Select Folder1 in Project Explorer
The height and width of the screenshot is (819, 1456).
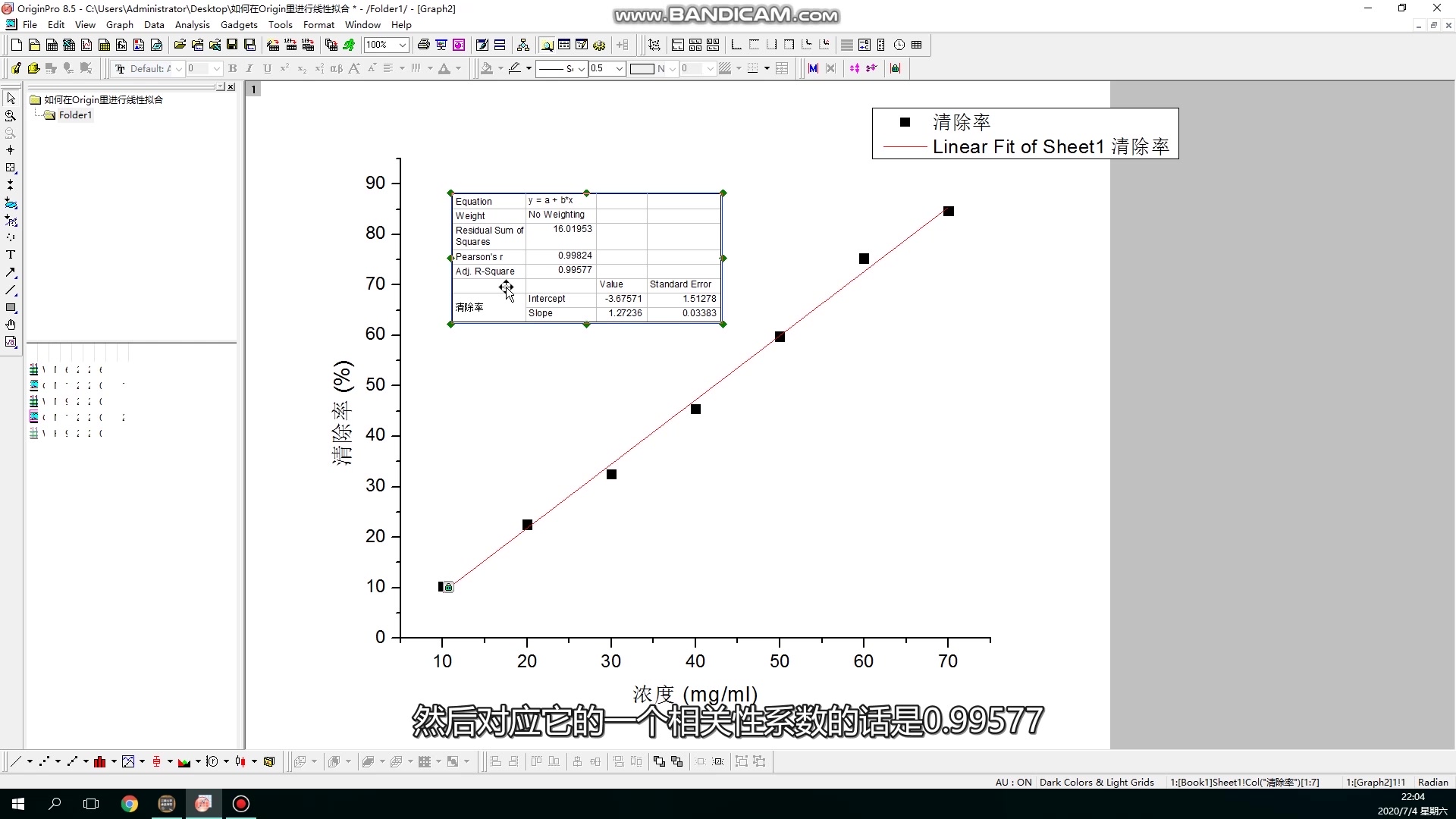point(75,115)
